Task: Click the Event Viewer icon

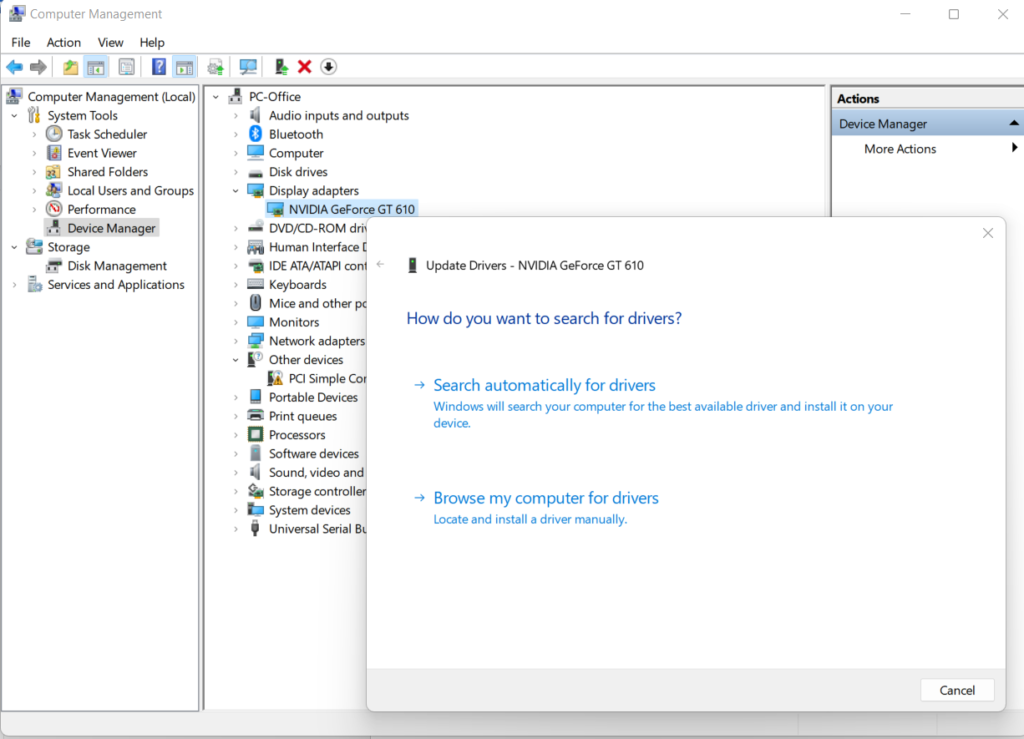Action: tap(54, 153)
